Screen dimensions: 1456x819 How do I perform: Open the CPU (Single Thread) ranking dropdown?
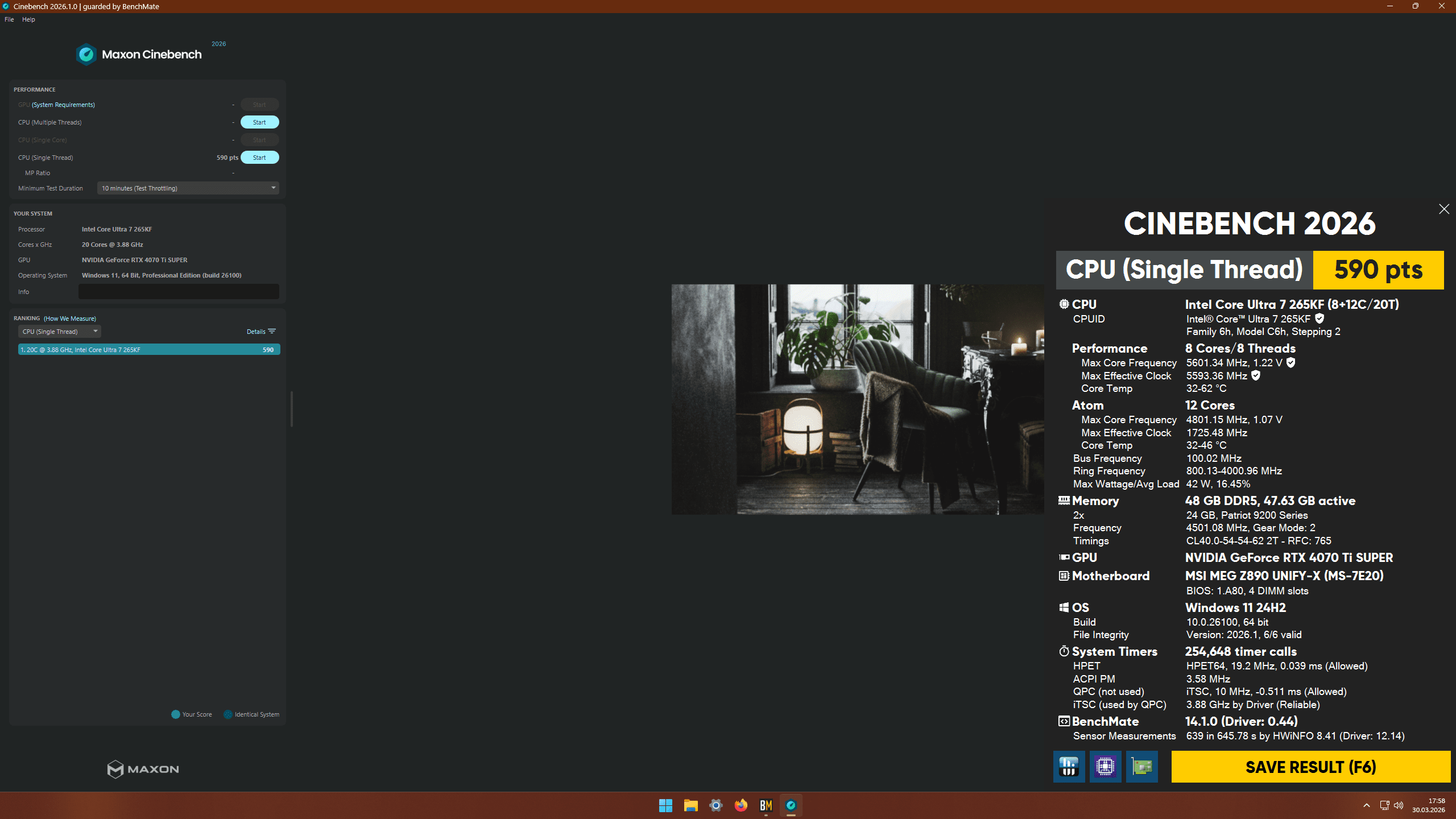[x=59, y=331]
